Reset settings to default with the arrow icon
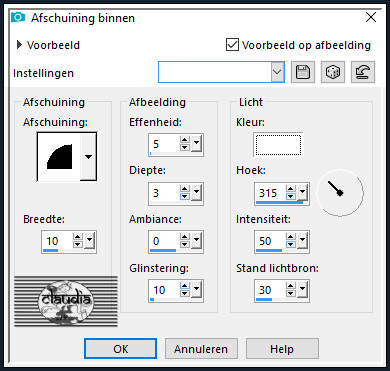The image size is (390, 371). click(363, 72)
